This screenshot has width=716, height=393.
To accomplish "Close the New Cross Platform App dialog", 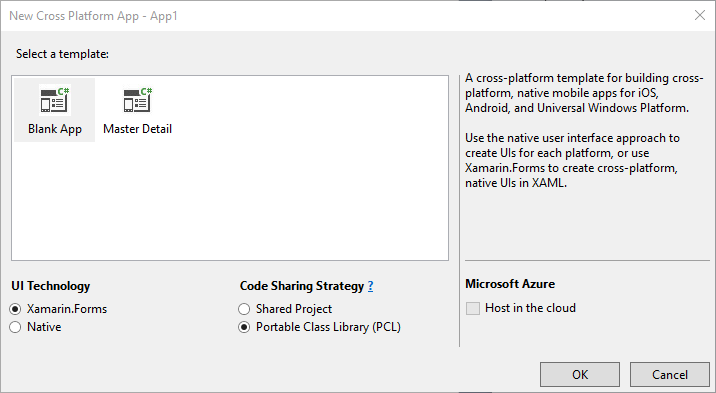I will pos(700,16).
